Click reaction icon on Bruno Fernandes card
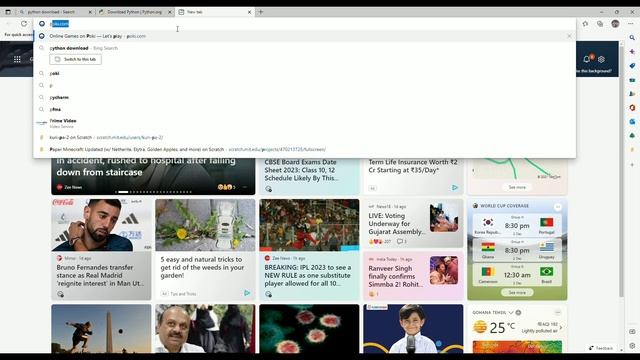This screenshot has height=360, width=640. 60,294
